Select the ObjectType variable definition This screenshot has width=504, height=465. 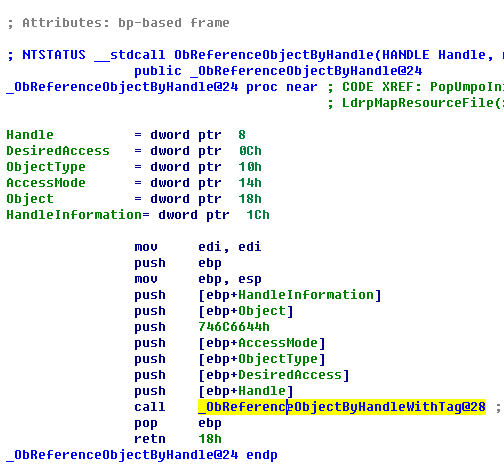[134, 167]
